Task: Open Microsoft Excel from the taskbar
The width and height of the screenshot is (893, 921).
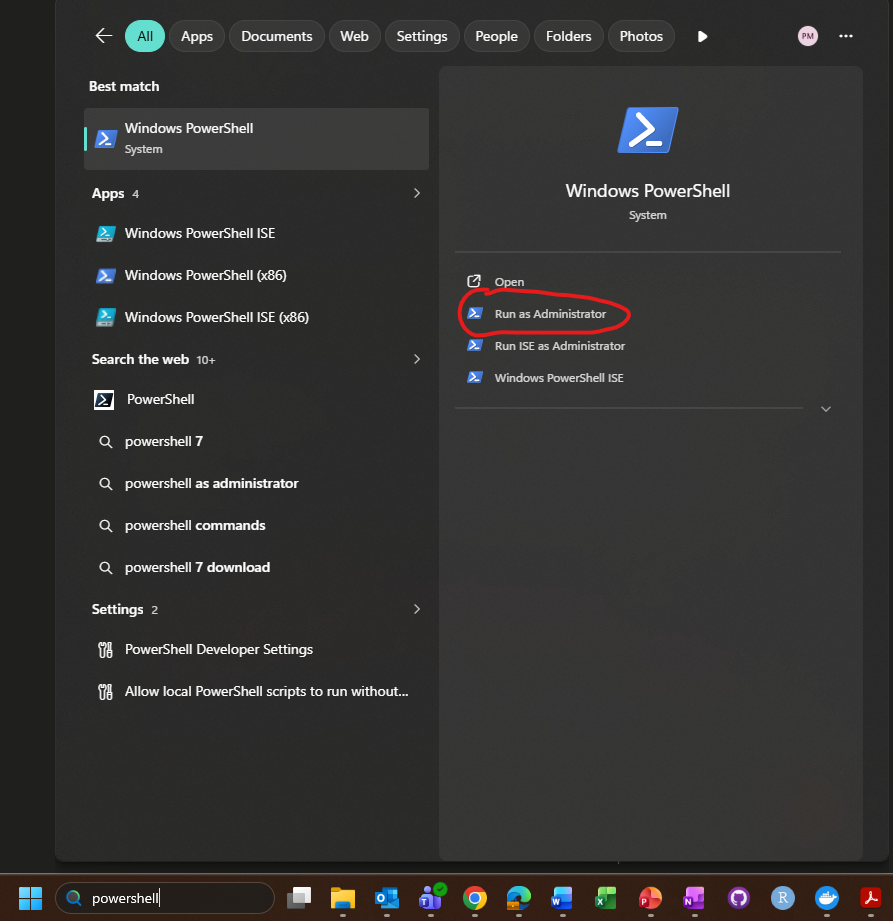Action: pos(606,898)
